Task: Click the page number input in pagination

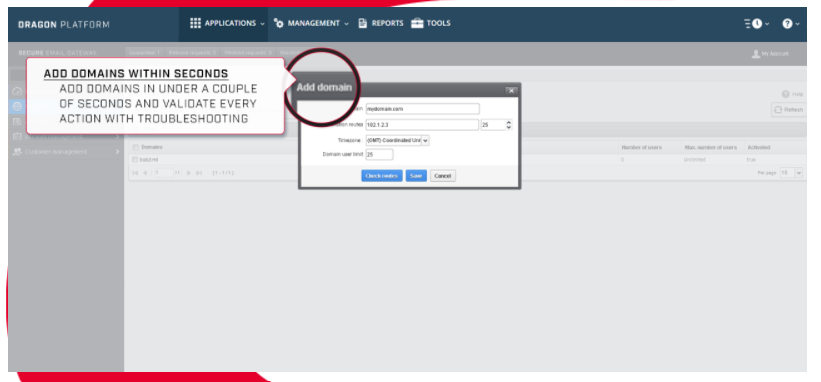Action: coord(164,173)
